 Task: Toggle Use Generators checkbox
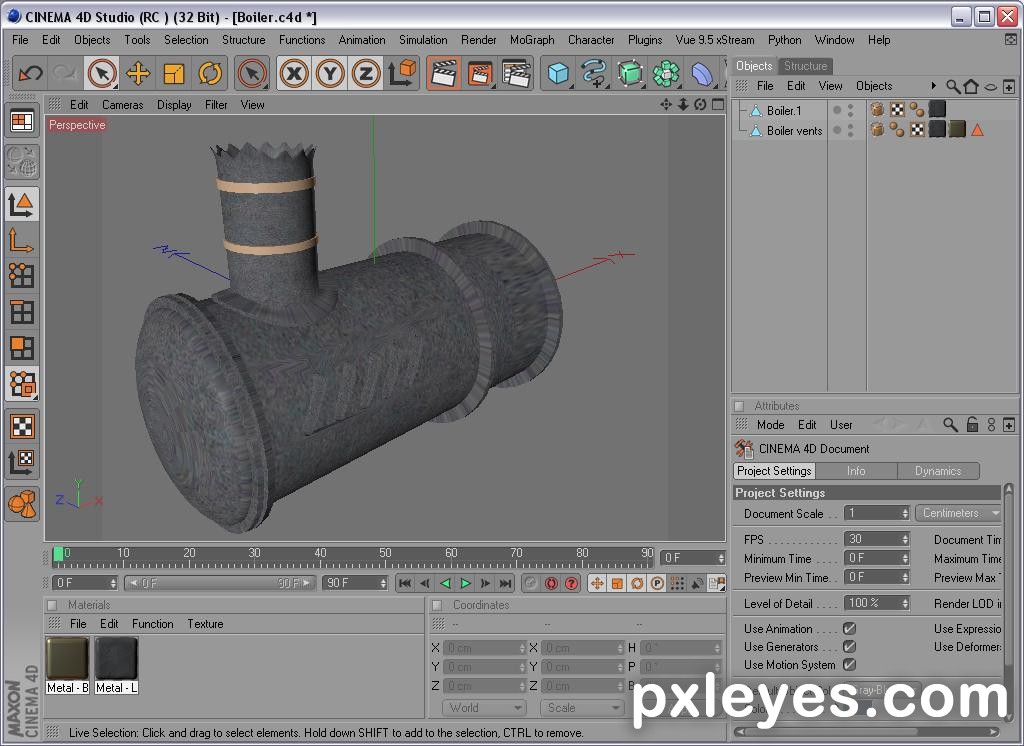[x=849, y=647]
